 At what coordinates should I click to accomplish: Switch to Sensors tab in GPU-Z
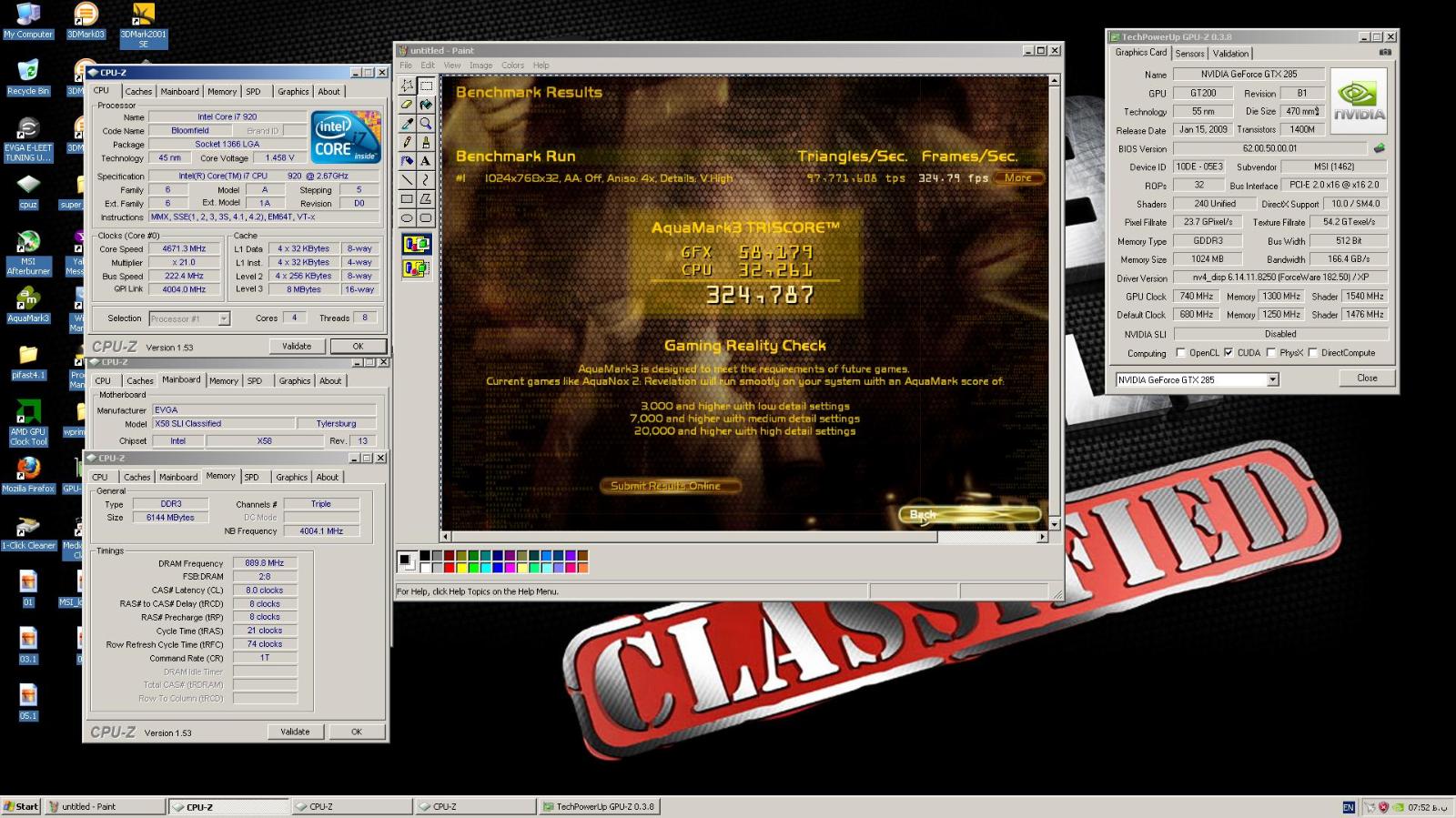tap(1189, 54)
